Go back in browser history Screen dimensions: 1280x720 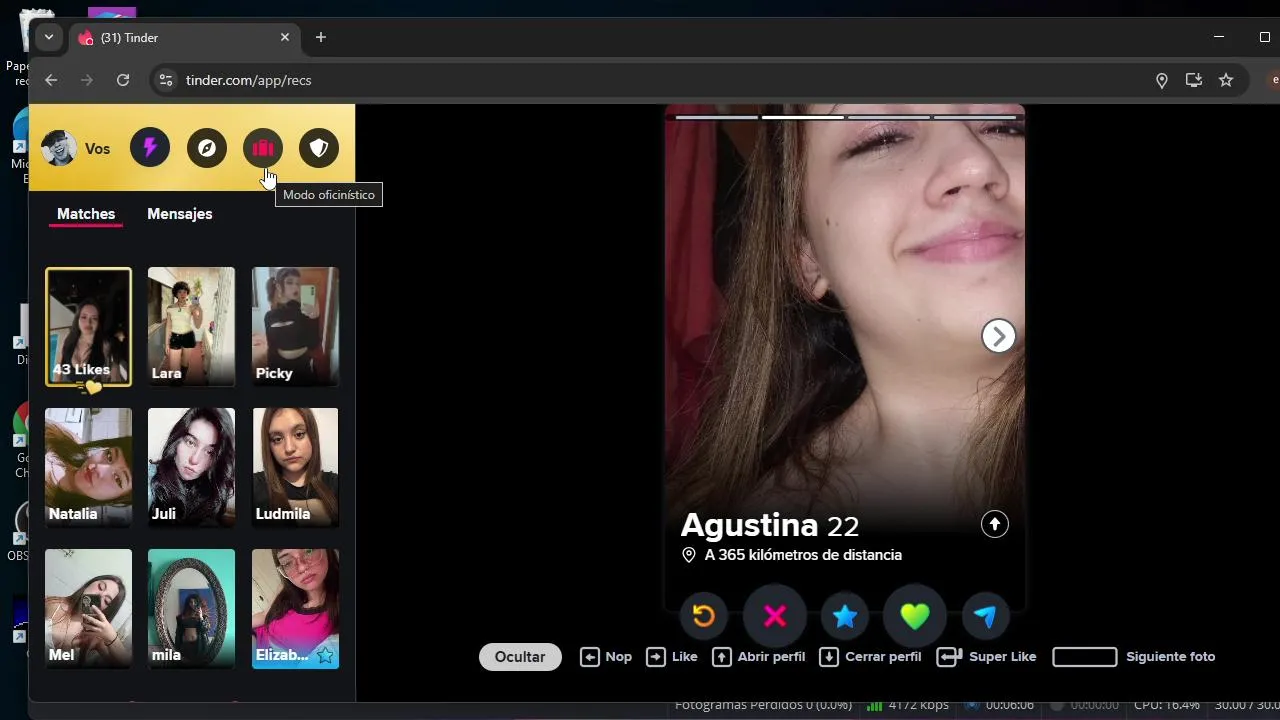point(51,80)
